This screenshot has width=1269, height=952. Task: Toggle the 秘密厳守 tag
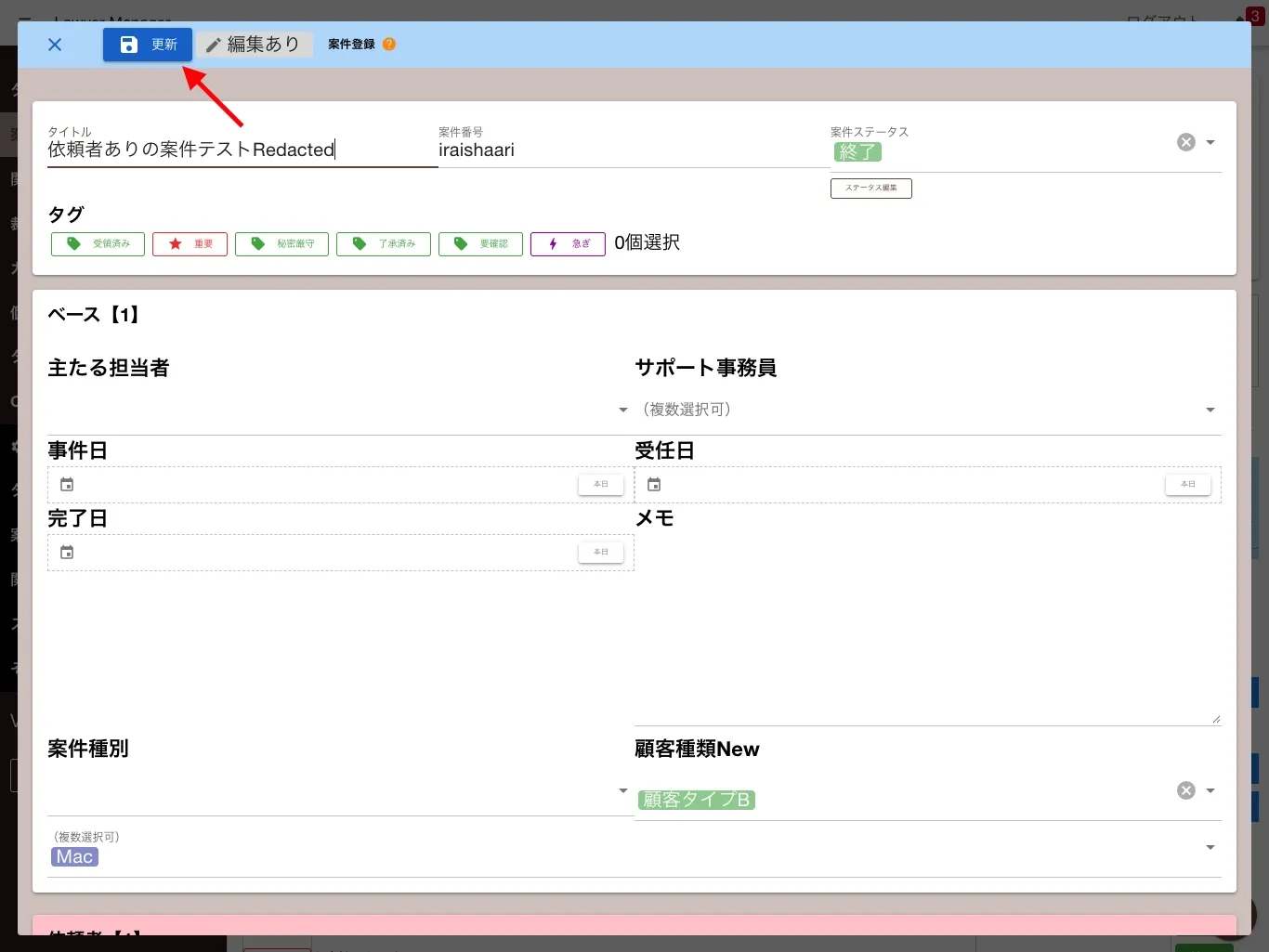(281, 243)
